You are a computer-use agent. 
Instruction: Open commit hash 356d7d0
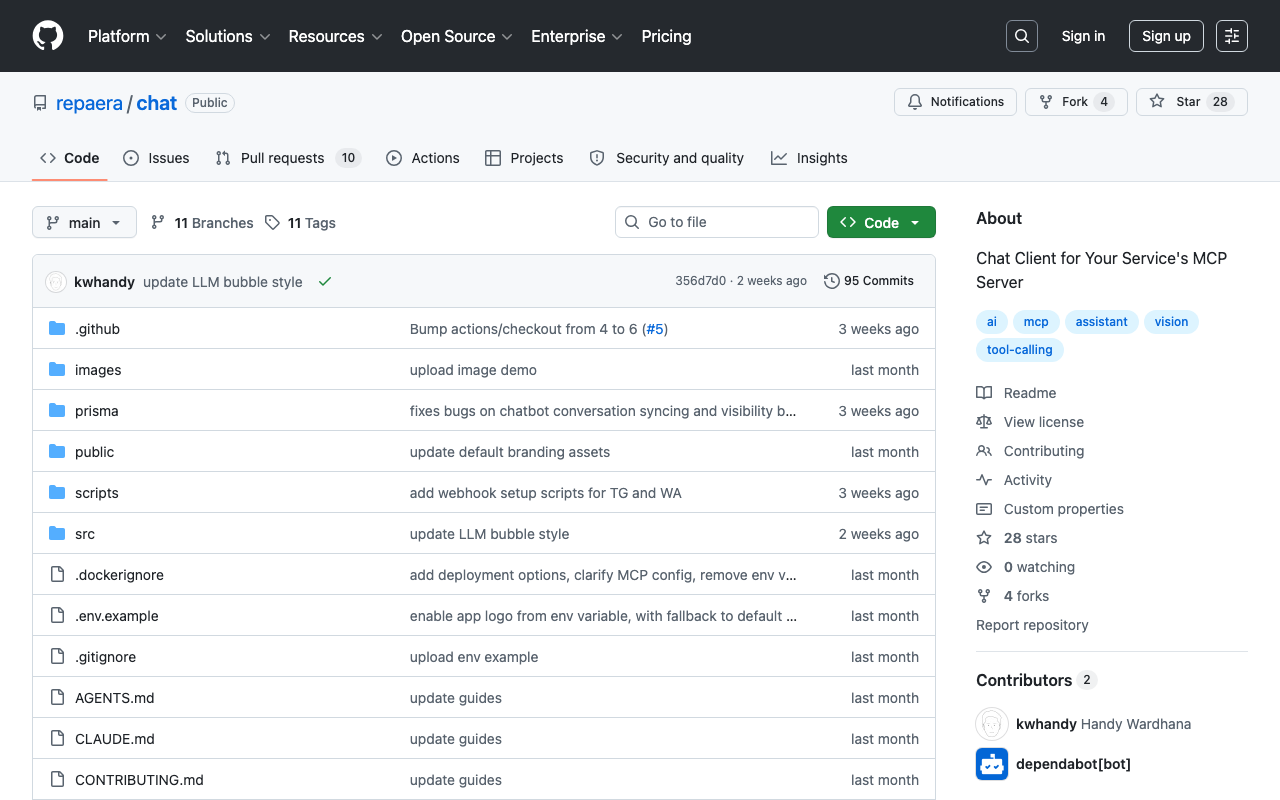click(700, 281)
